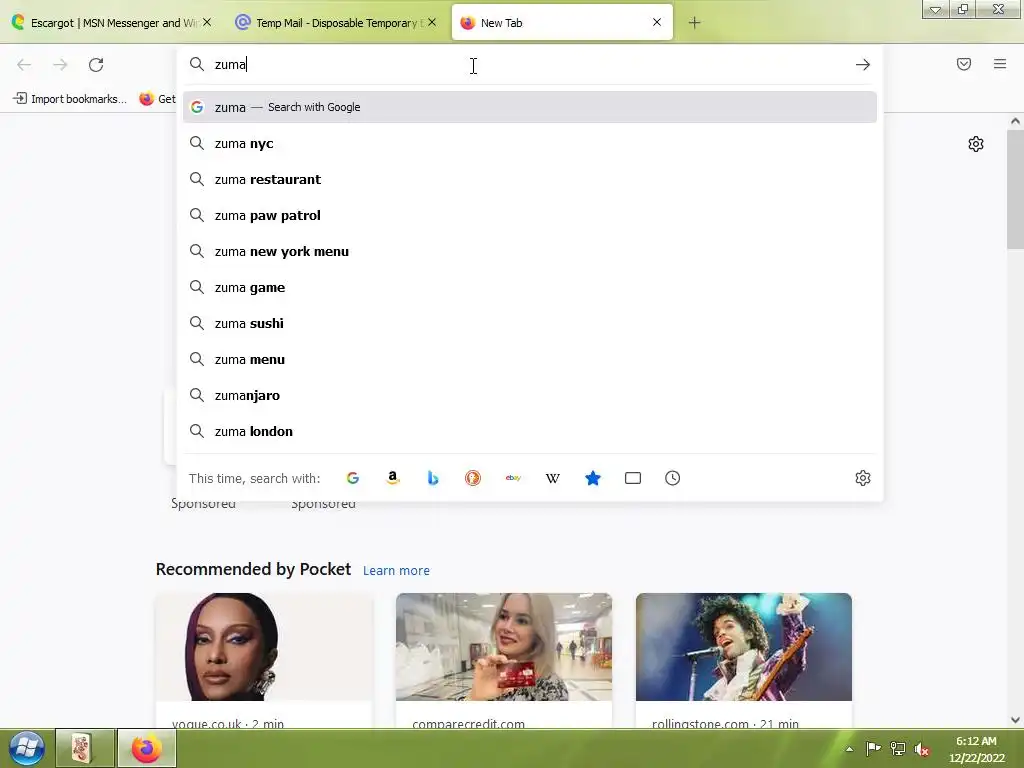Open Firefox application hamburger menu
The width and height of the screenshot is (1024, 768).
pos(1000,64)
